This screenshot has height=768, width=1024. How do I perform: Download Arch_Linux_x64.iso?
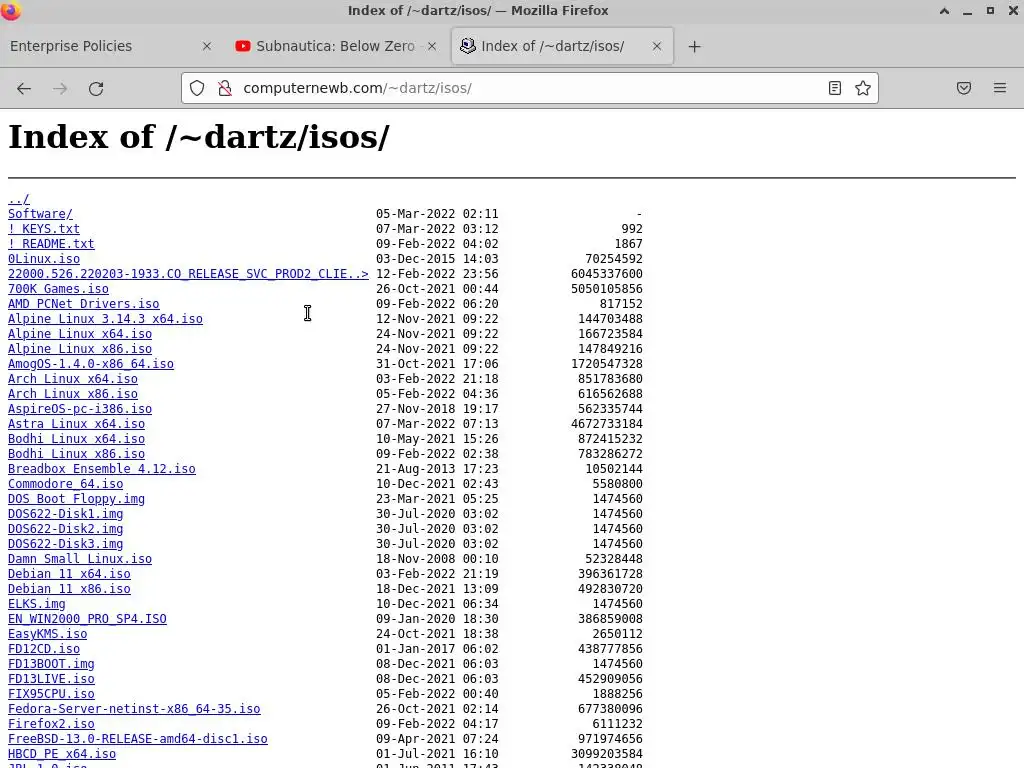[72, 379]
